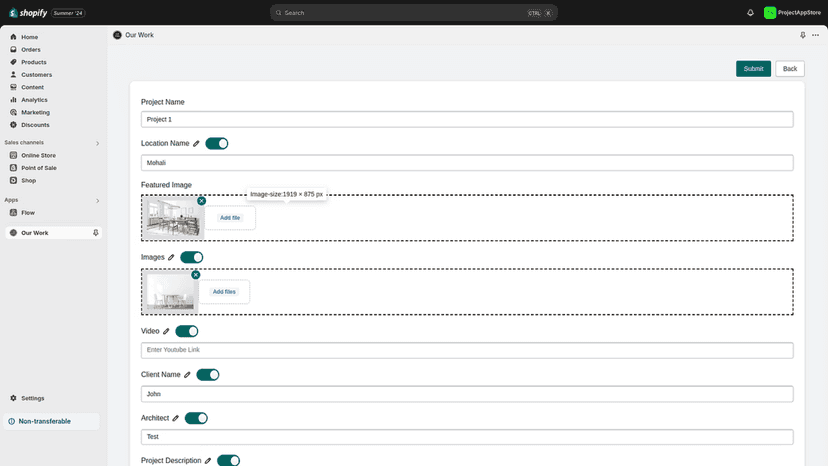The height and width of the screenshot is (466, 828).
Task: Toggle the Video switch
Action: tap(187, 331)
